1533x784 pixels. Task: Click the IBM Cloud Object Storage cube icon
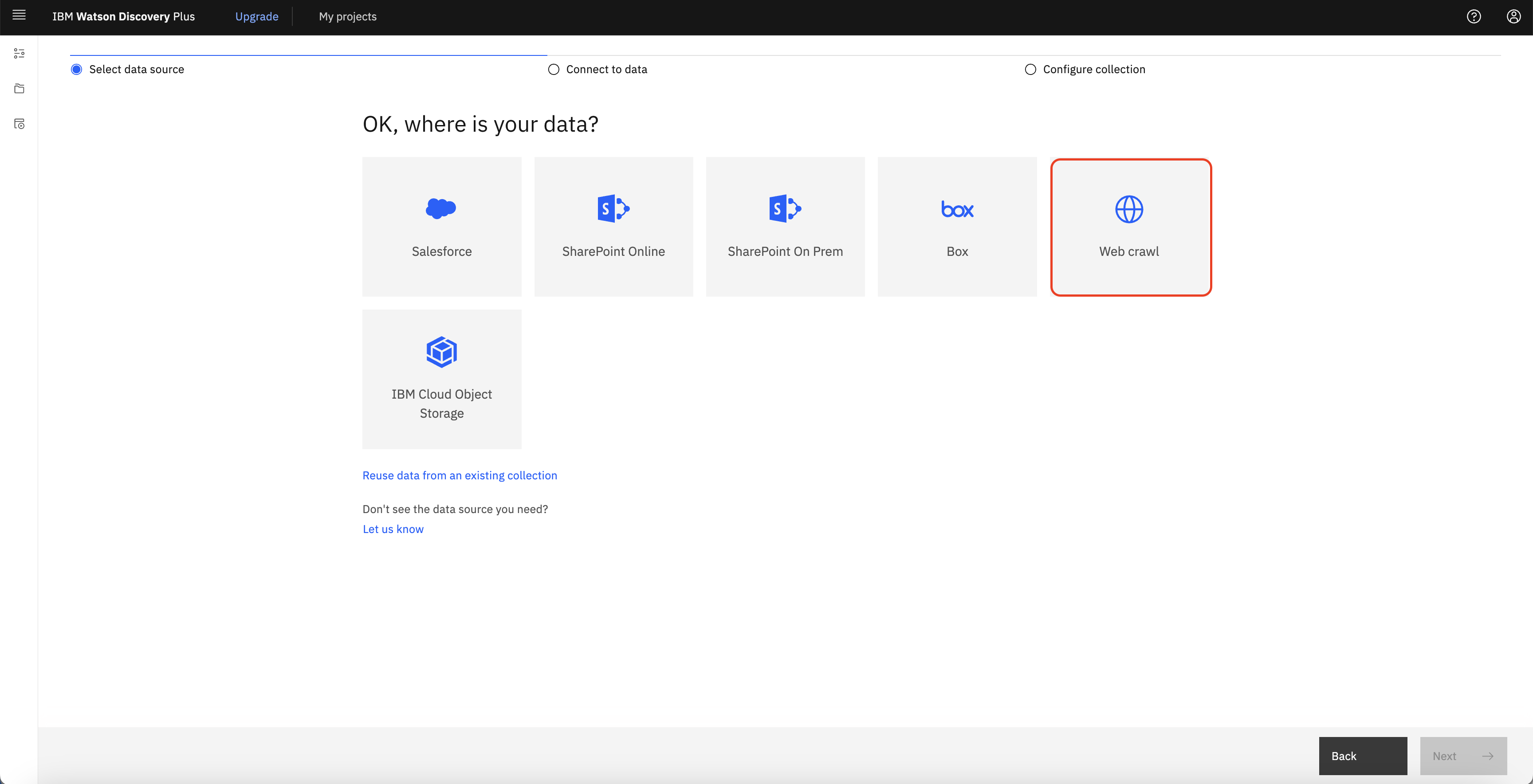441,352
